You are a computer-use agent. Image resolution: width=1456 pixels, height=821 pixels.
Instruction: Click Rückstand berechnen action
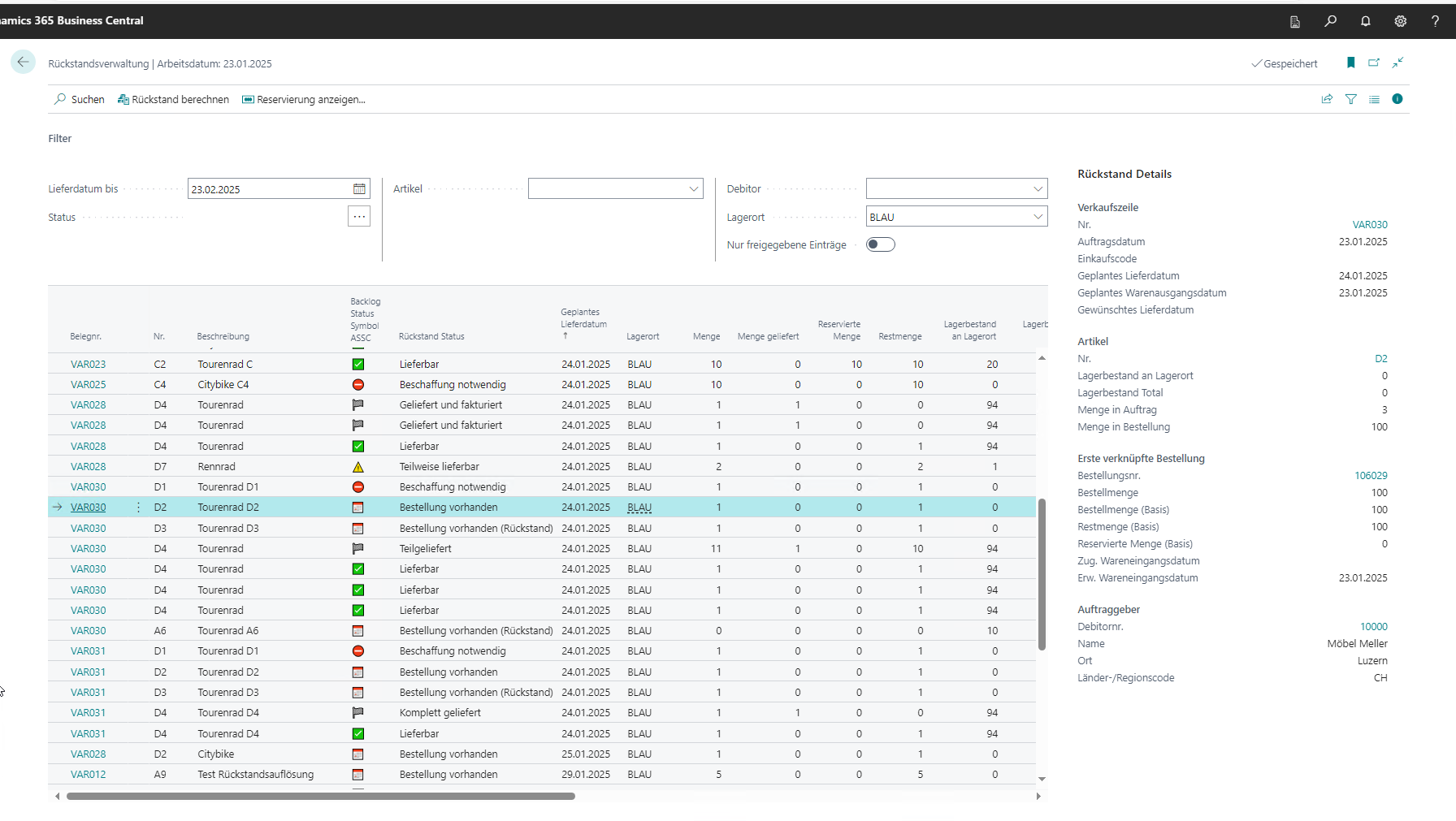(173, 99)
